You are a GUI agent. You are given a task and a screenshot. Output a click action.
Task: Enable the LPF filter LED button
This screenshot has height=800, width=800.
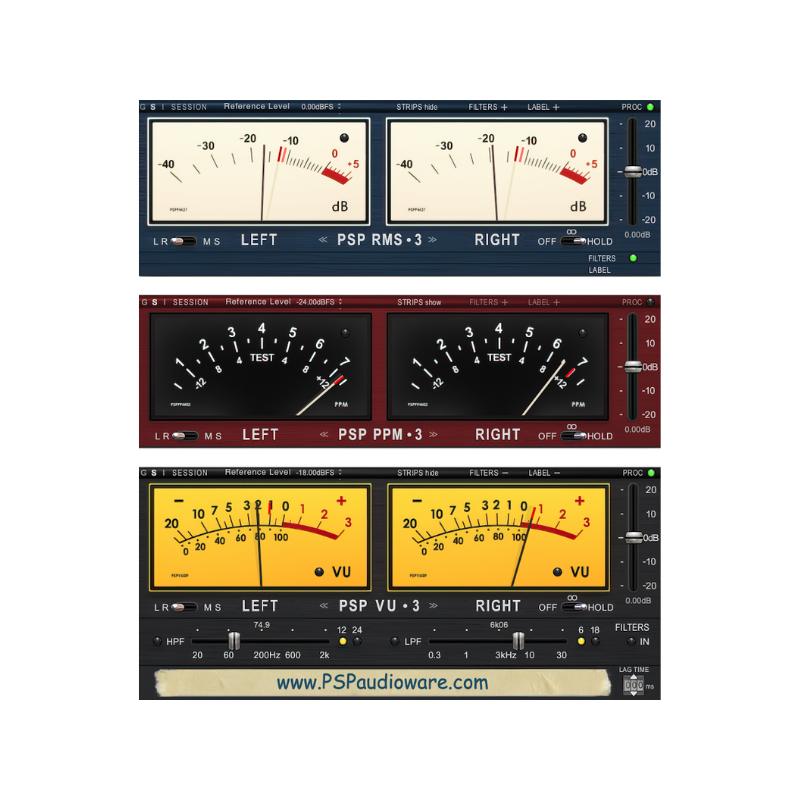(x=394, y=641)
